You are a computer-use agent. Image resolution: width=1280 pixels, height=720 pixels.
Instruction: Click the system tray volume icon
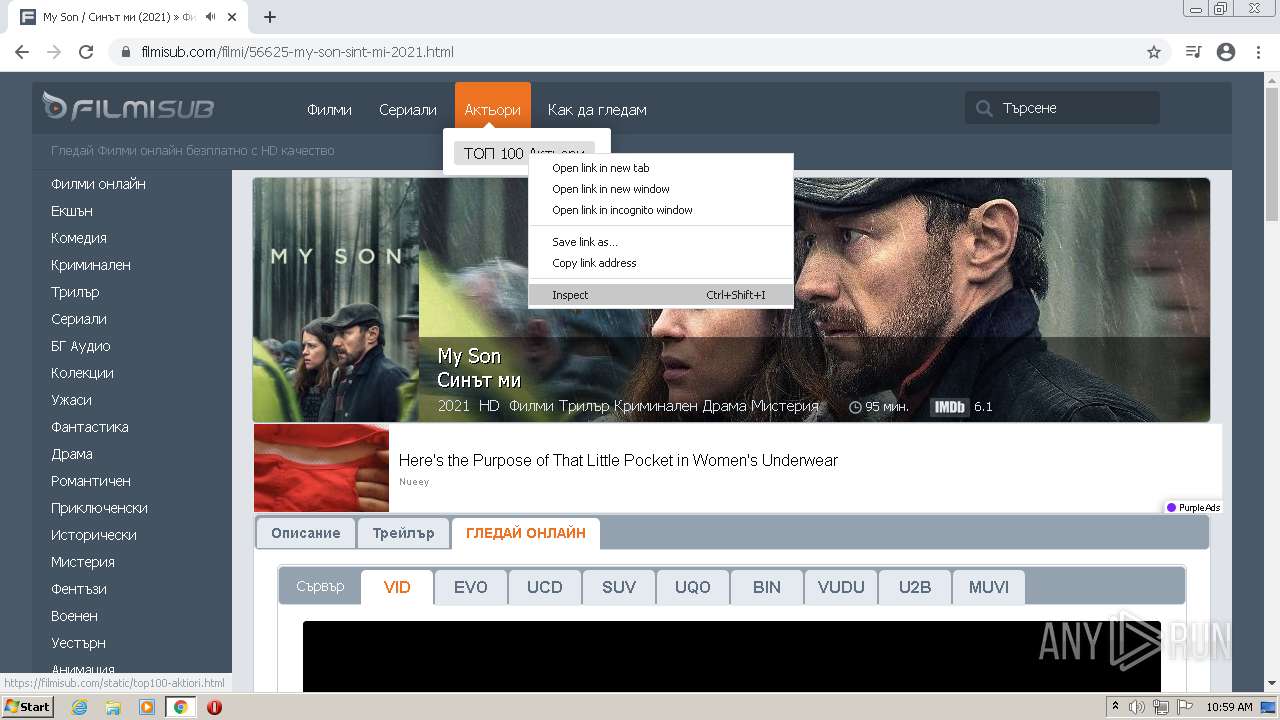coord(1137,707)
